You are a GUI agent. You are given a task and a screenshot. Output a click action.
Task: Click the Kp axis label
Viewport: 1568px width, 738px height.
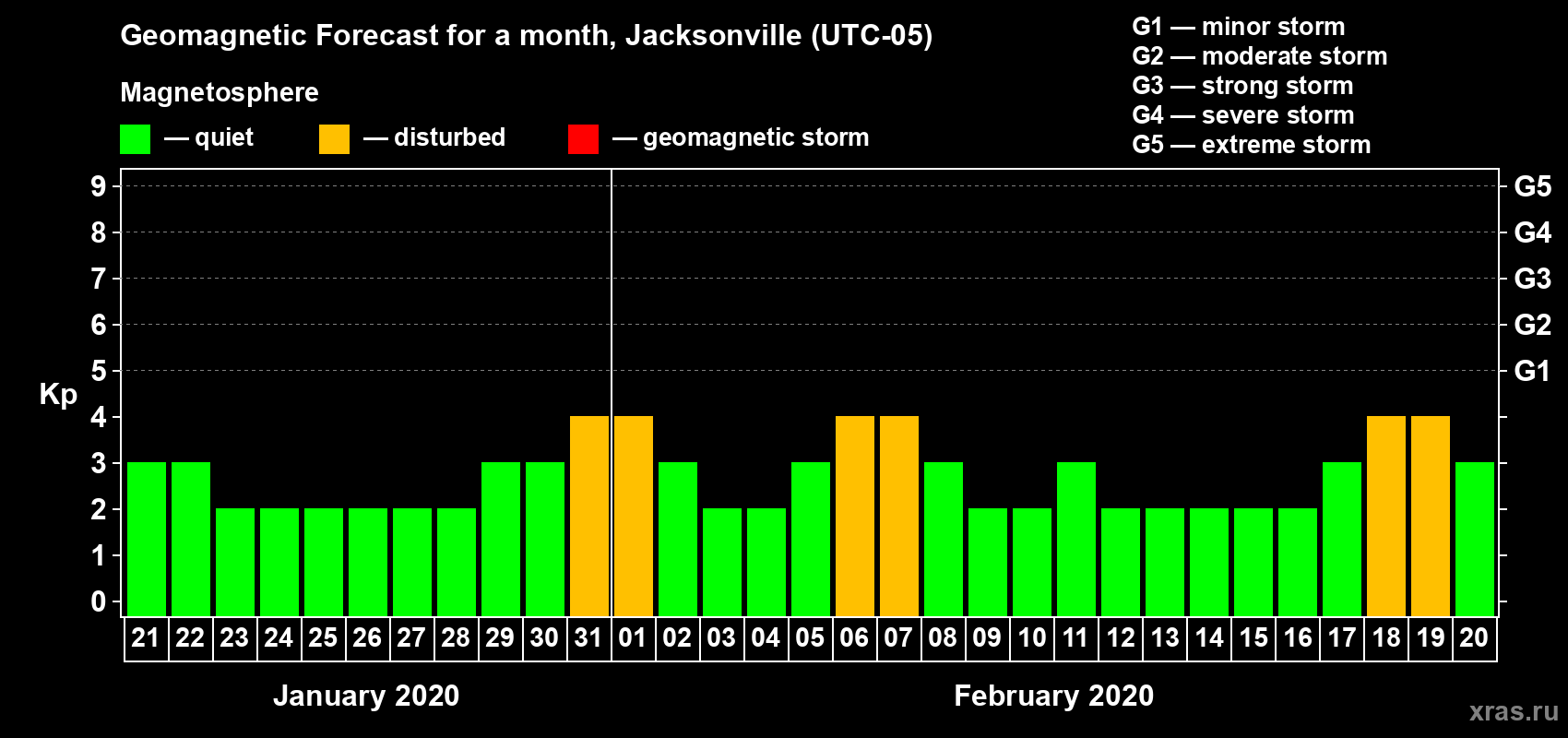point(58,395)
